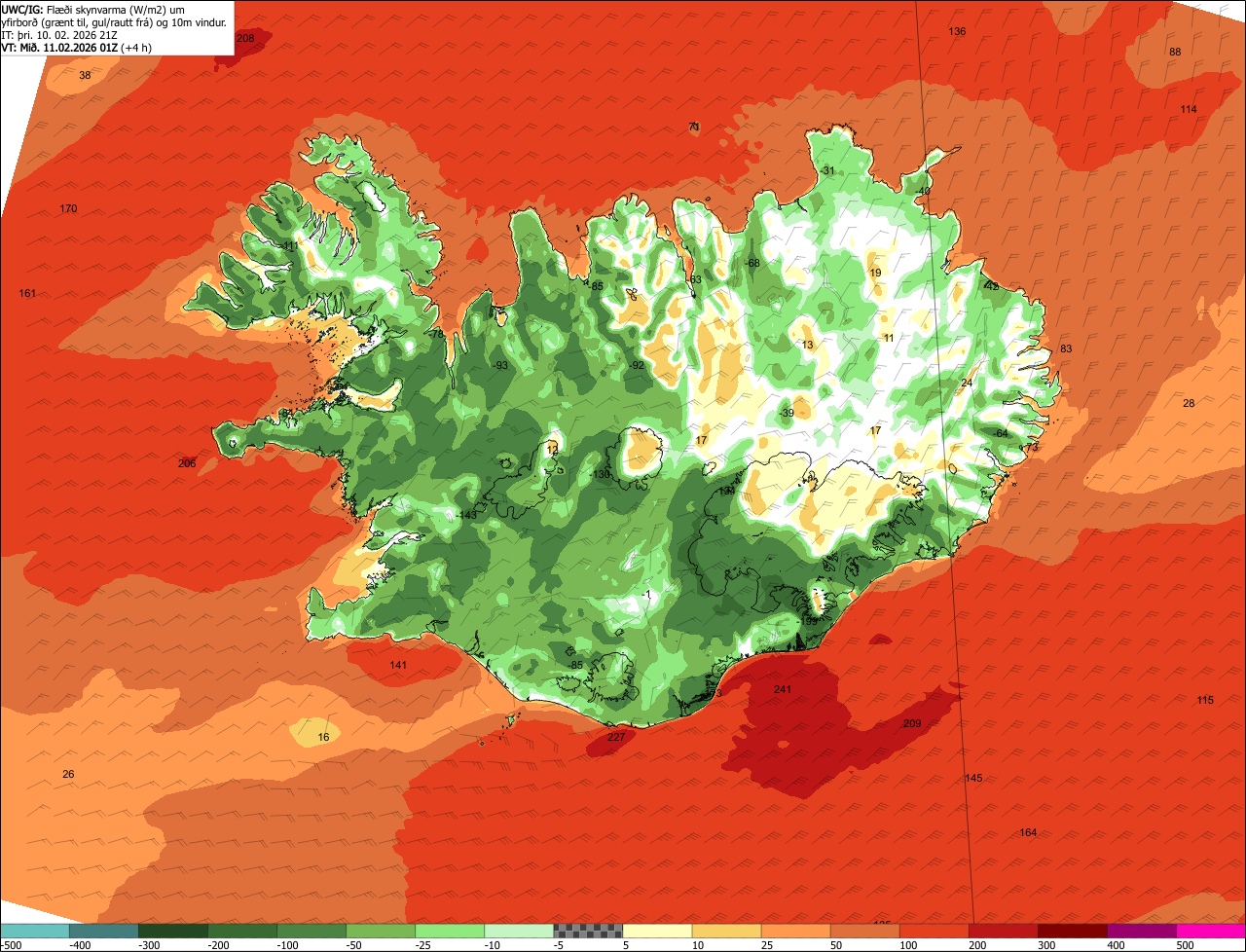The height and width of the screenshot is (952, 1246).
Task: Click the 206 value west of Iceland
Action: (x=187, y=463)
